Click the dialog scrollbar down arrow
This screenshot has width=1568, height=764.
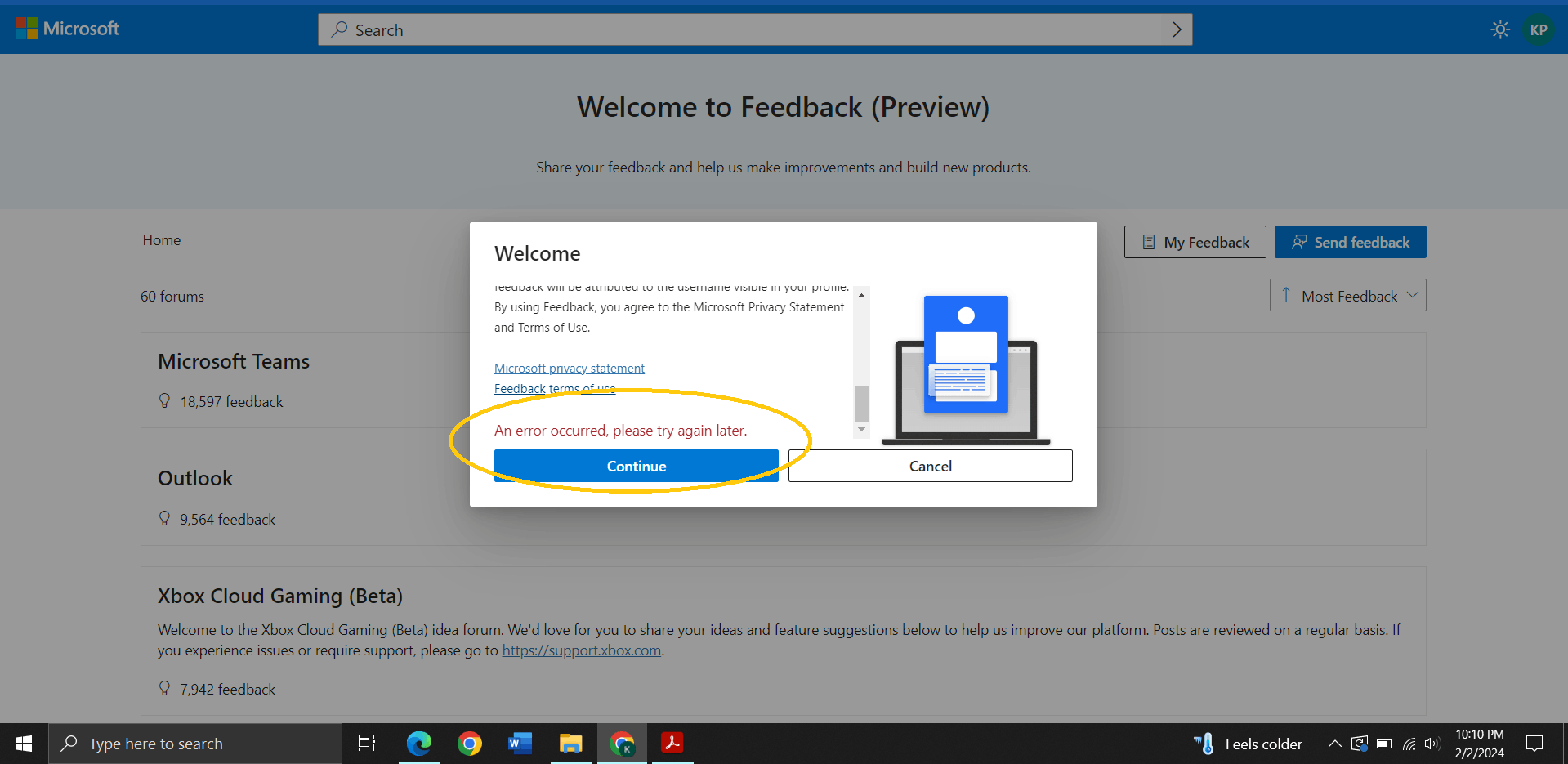pyautogui.click(x=861, y=429)
